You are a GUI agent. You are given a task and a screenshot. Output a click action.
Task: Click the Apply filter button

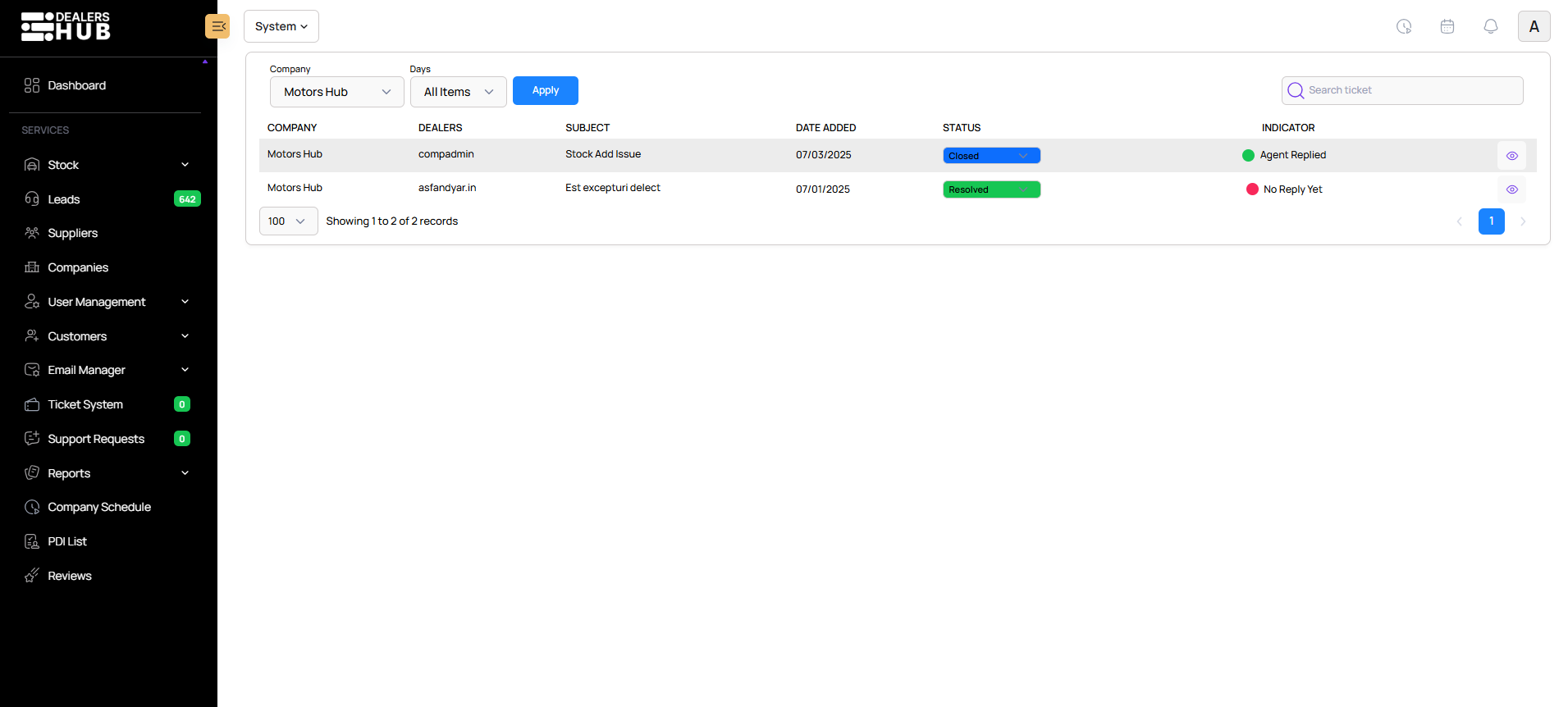(545, 90)
